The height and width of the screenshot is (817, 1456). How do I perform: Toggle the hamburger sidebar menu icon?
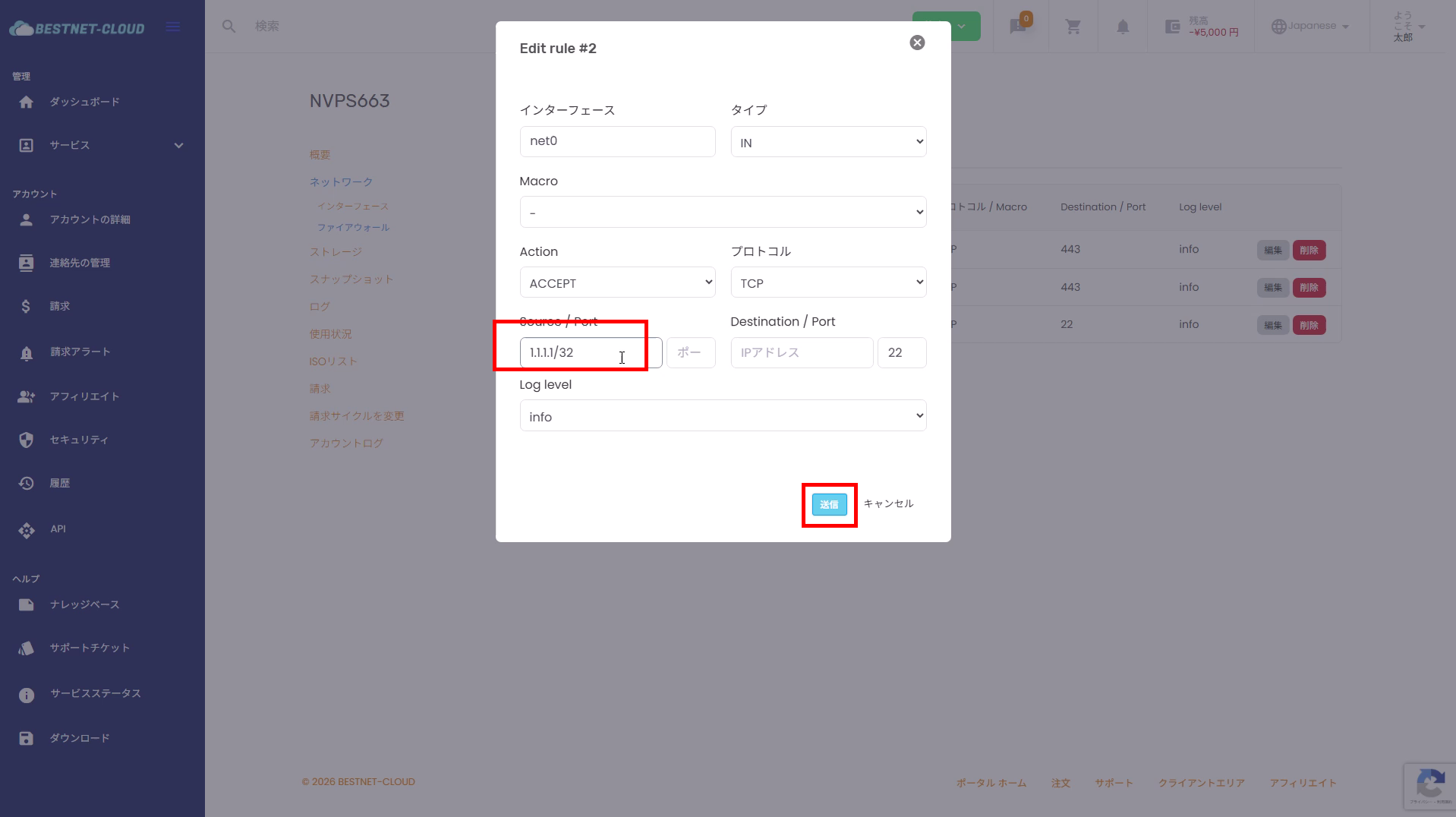pos(173,27)
